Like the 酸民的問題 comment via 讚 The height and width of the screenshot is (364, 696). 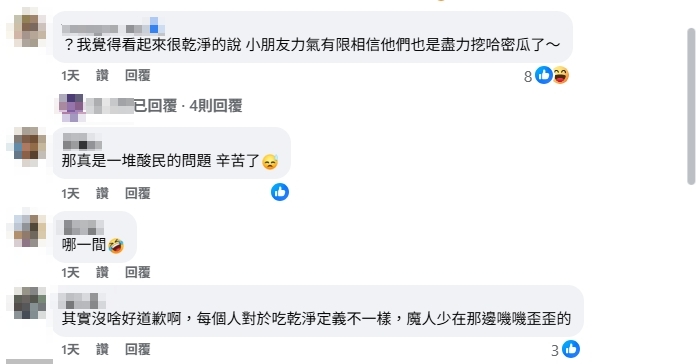click(103, 193)
